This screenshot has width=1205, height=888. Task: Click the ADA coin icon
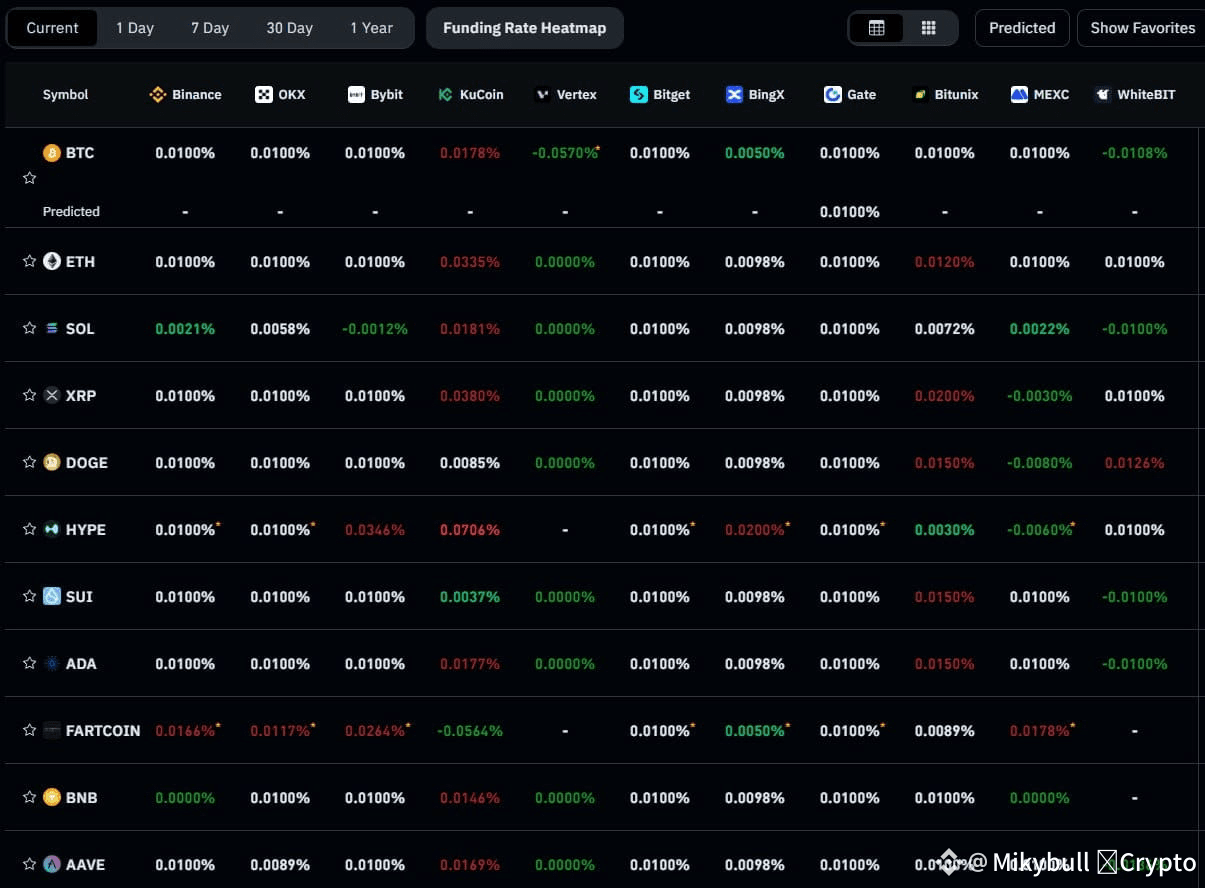coord(52,663)
